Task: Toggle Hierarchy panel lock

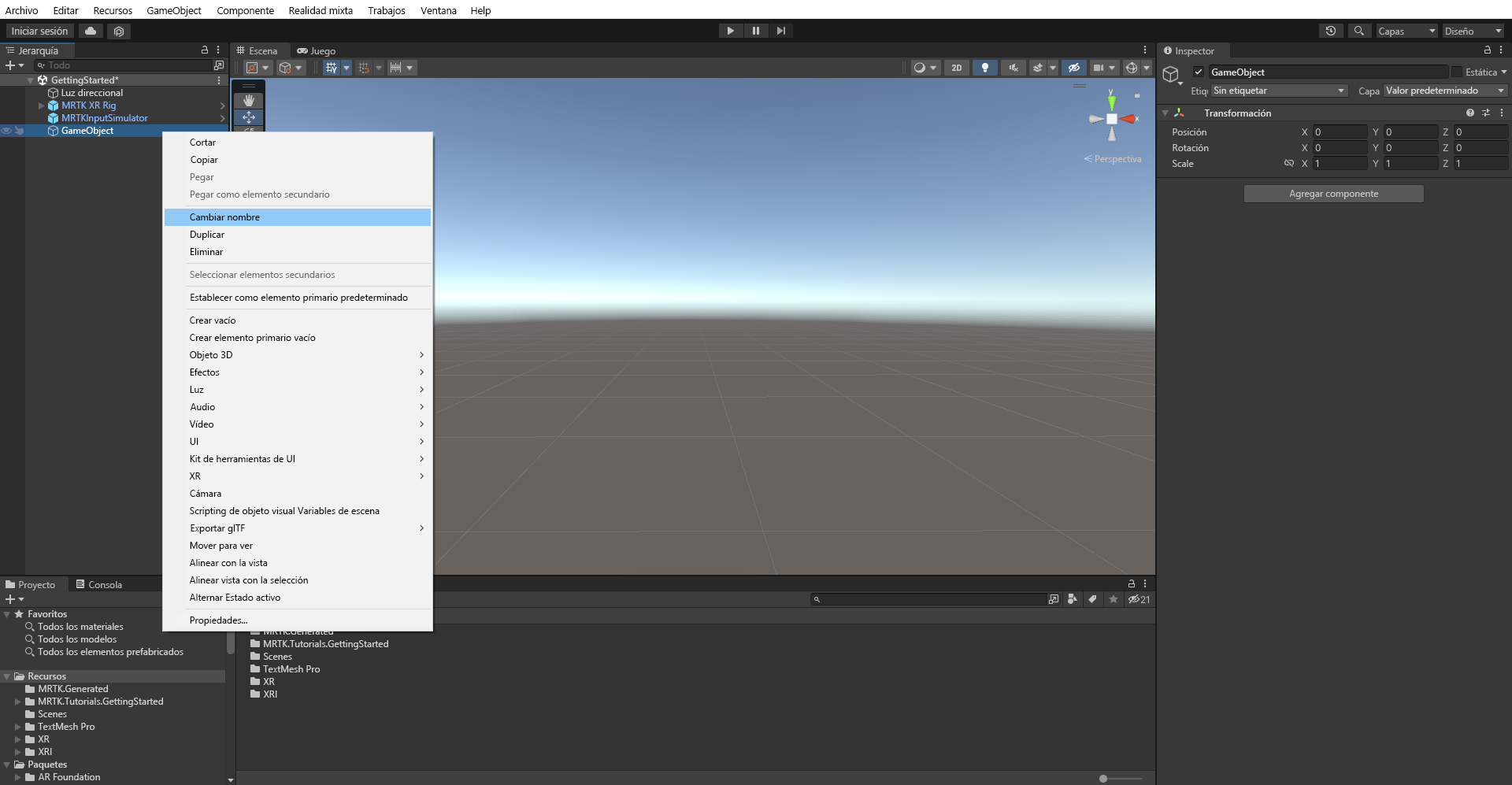Action: click(205, 50)
